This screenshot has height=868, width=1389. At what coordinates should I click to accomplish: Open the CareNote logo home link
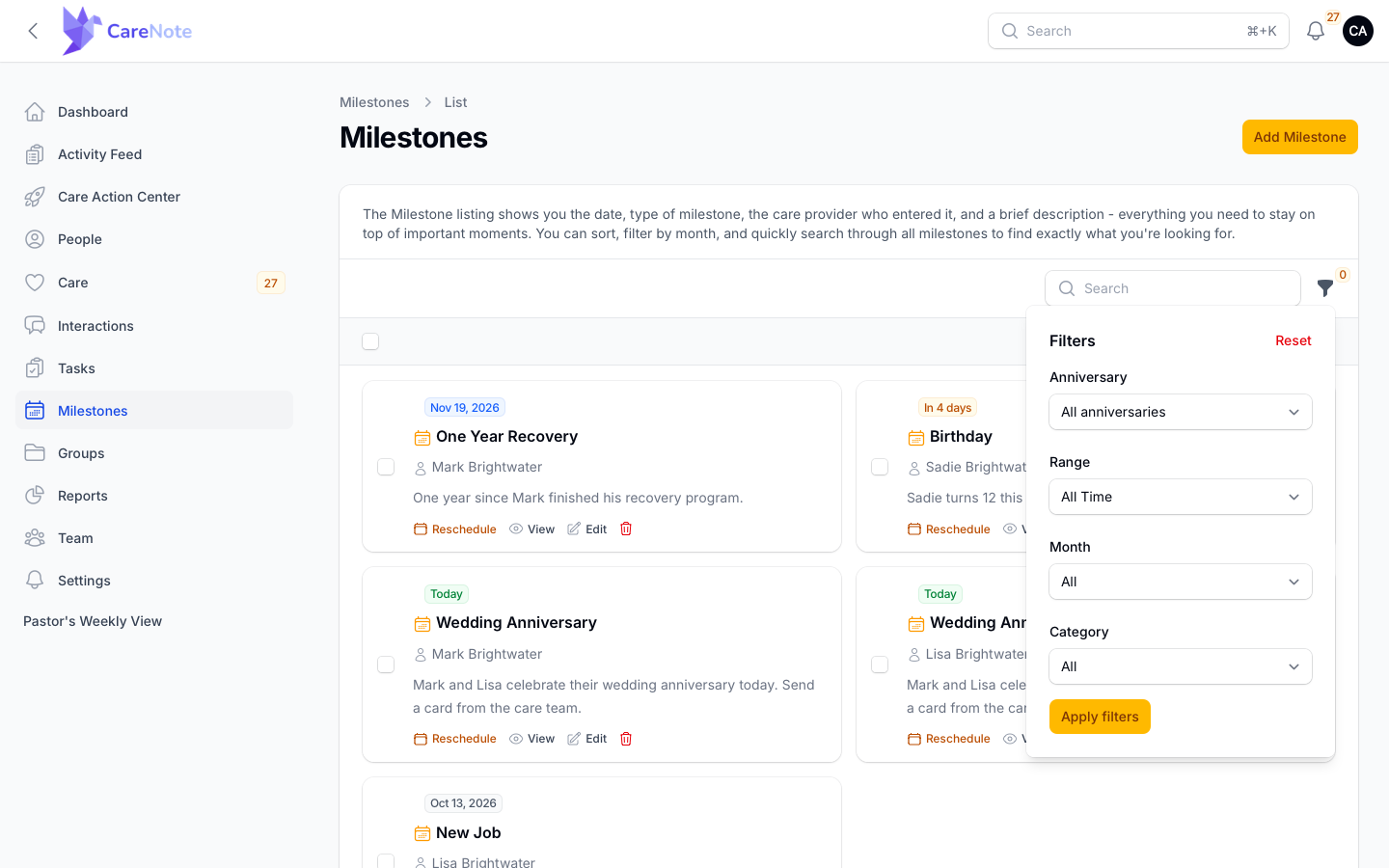(x=126, y=31)
